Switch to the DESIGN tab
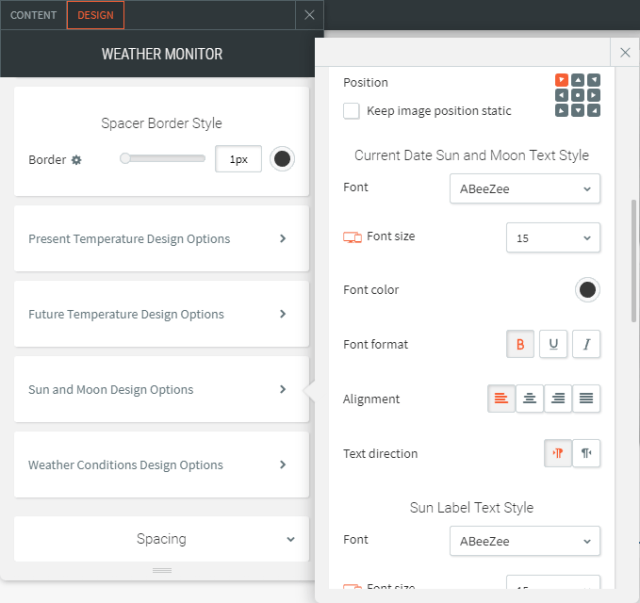This screenshot has width=640, height=603. coord(96,15)
